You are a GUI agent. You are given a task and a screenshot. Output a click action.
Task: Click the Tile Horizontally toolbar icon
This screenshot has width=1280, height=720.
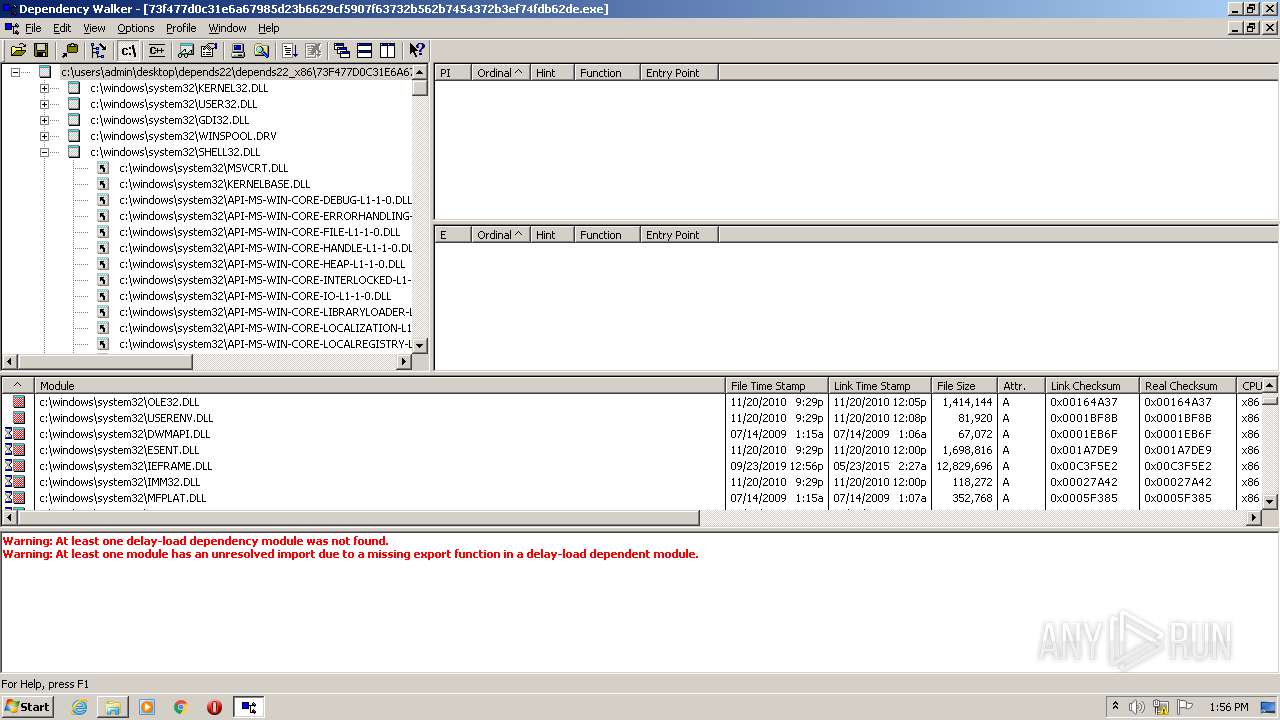365,50
